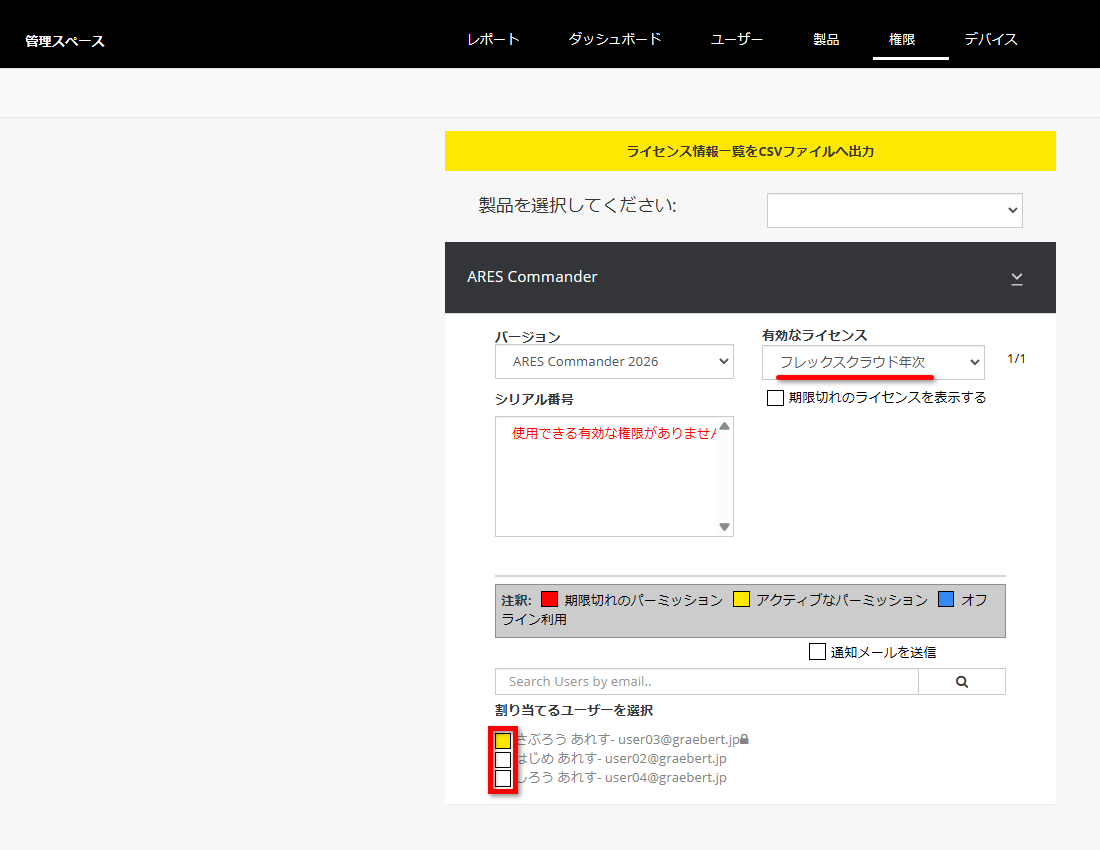This screenshot has height=850, width=1100.
Task: Check the box for user02@graebert.jp
Action: [503, 759]
